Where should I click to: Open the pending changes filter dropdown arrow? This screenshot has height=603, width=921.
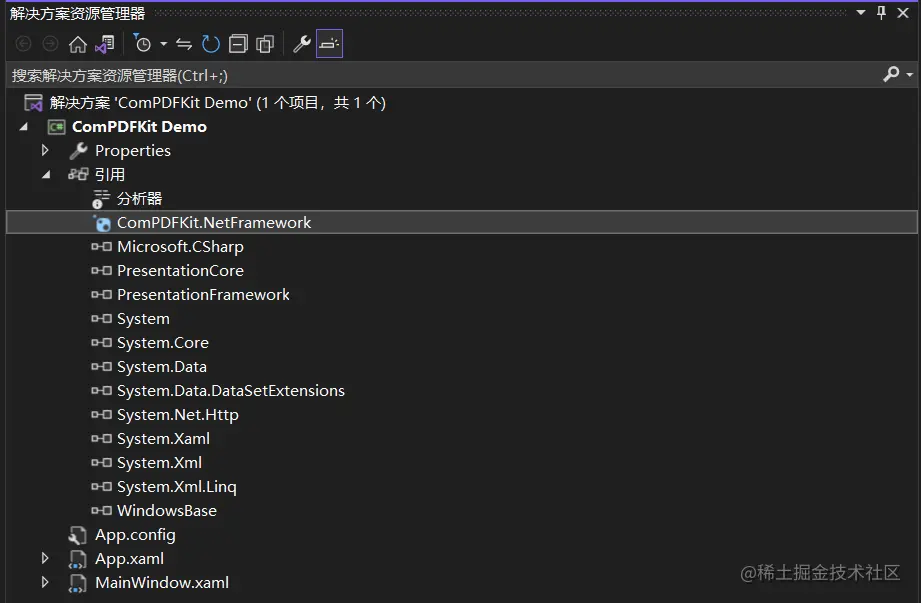pyautogui.click(x=163, y=44)
